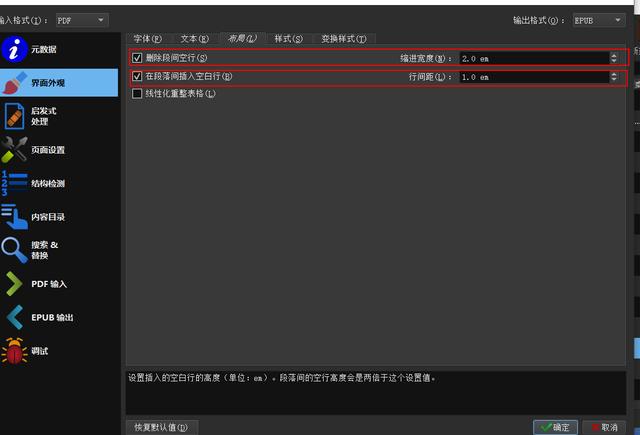Select the 界面外观 paintbrush icon
640x435 pixels.
(x=14, y=83)
